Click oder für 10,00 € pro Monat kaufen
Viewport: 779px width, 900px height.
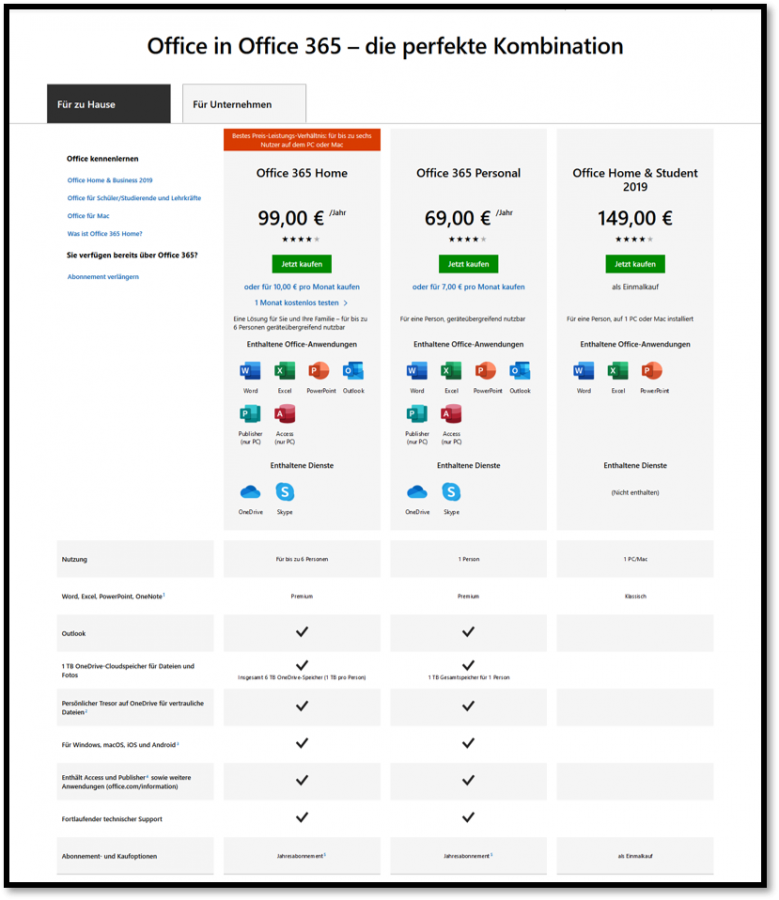tap(301, 287)
